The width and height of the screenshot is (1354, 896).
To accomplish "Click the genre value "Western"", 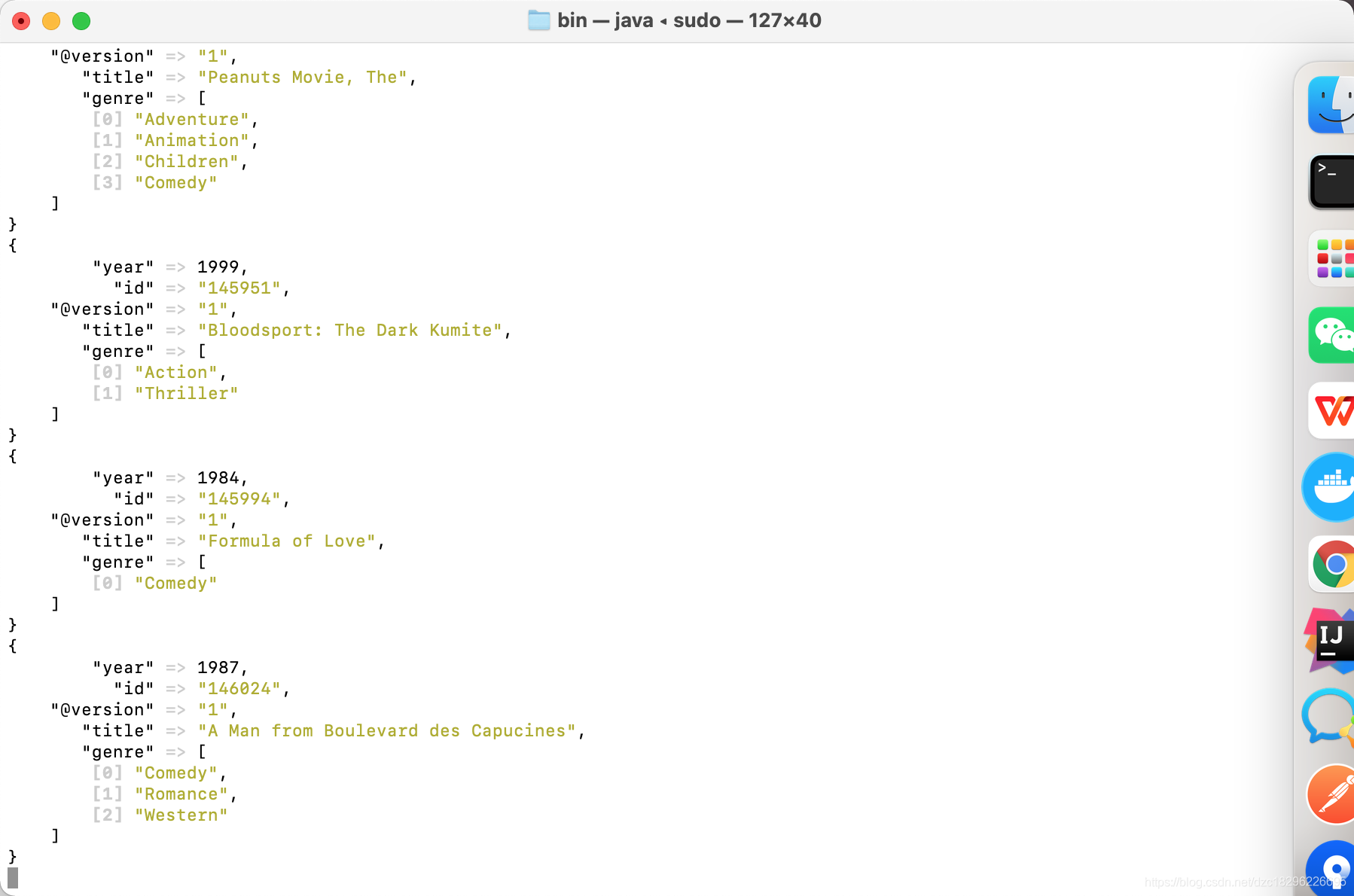I will pyautogui.click(x=181, y=815).
